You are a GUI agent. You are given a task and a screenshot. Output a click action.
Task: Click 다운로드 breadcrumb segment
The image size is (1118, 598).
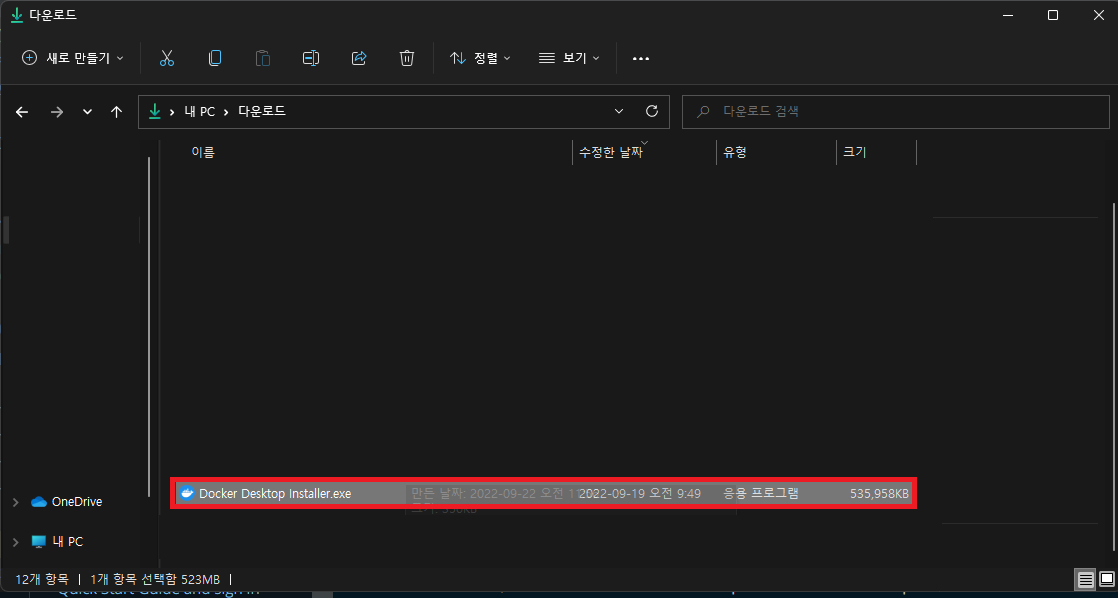coord(262,112)
